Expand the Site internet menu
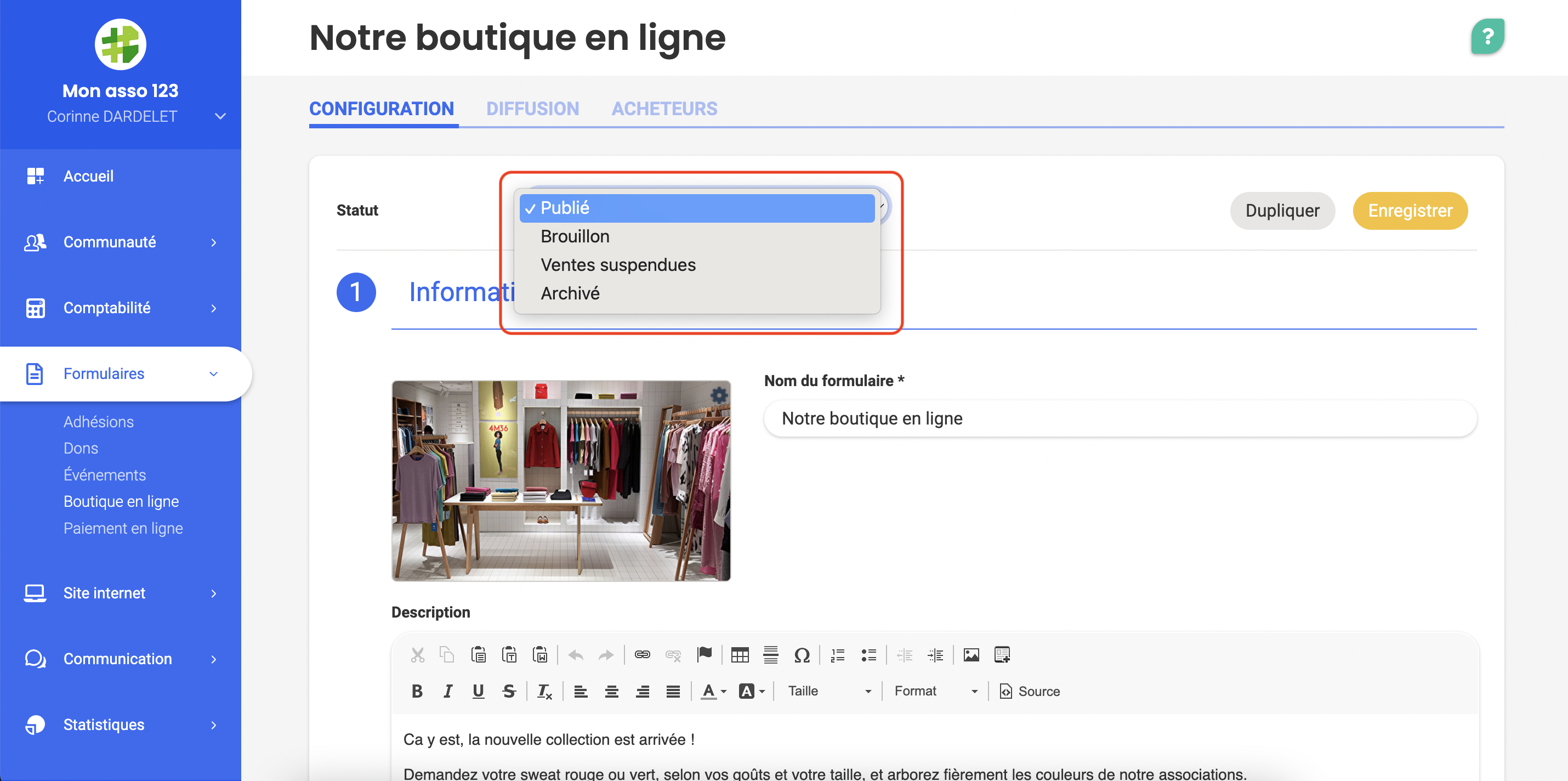This screenshot has height=781, width=1568. 121,592
